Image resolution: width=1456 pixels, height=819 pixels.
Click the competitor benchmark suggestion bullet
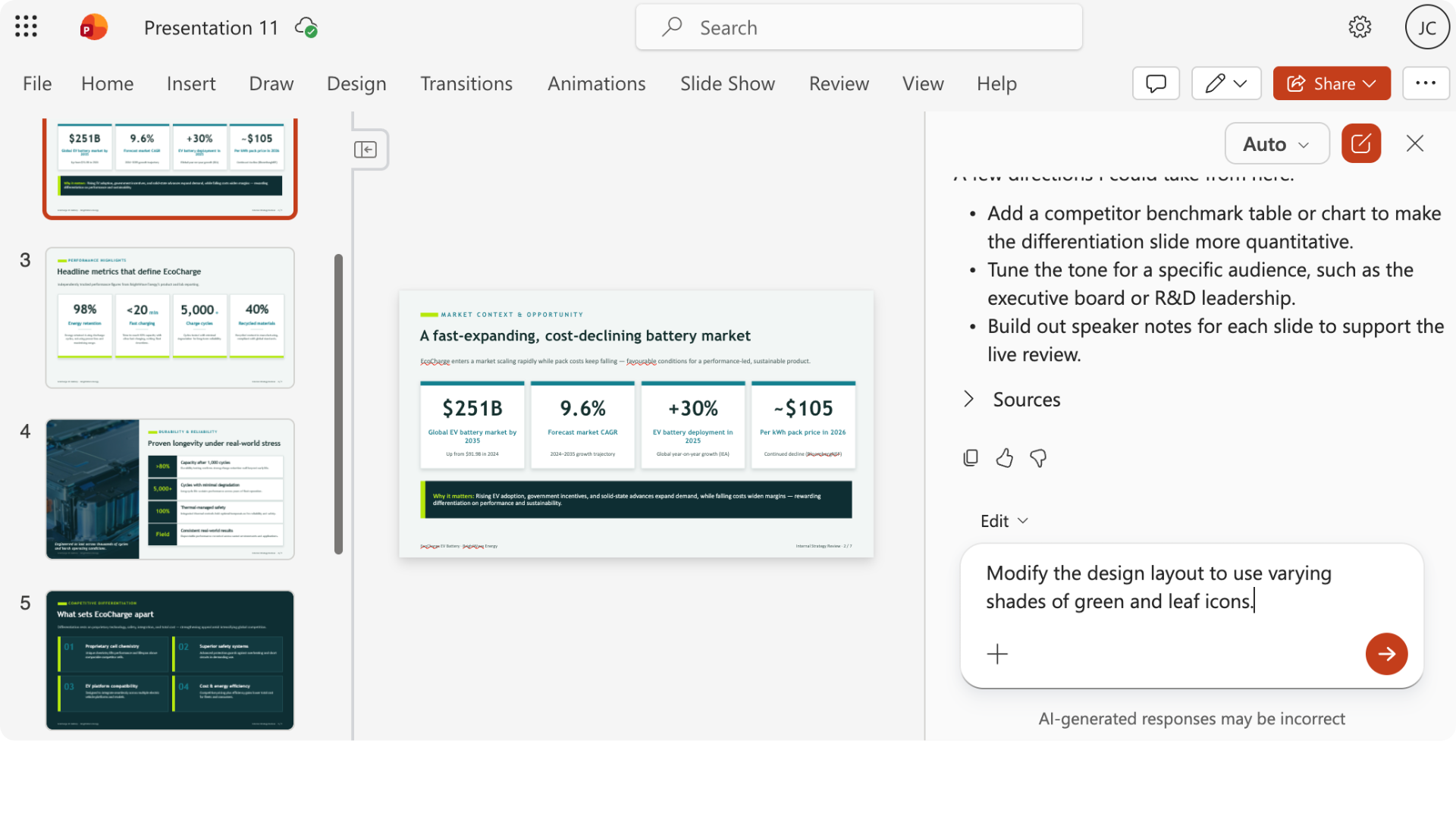pos(1213,227)
